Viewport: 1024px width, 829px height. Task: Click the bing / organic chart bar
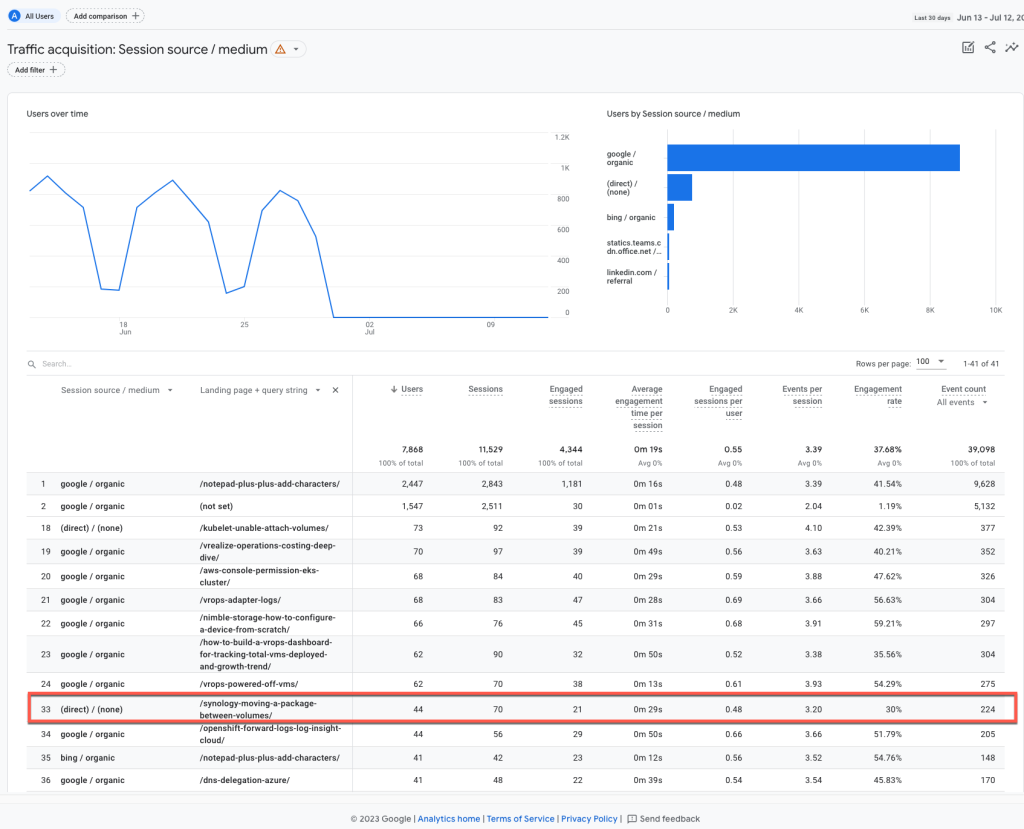pyautogui.click(x=671, y=217)
